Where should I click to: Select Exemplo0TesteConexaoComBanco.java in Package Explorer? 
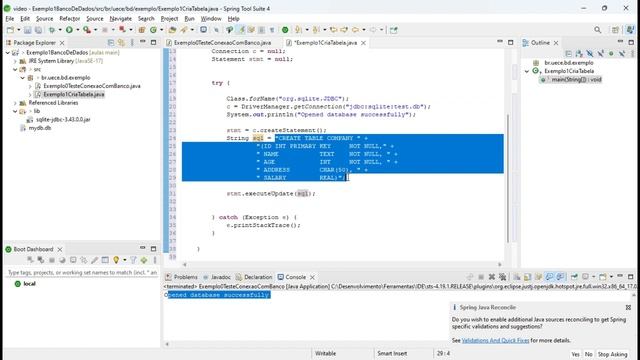(91, 86)
